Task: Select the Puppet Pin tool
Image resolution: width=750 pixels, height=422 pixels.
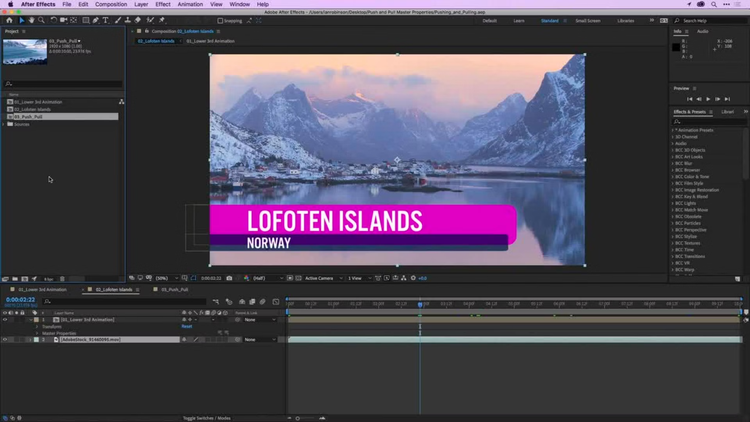Action: [162, 20]
